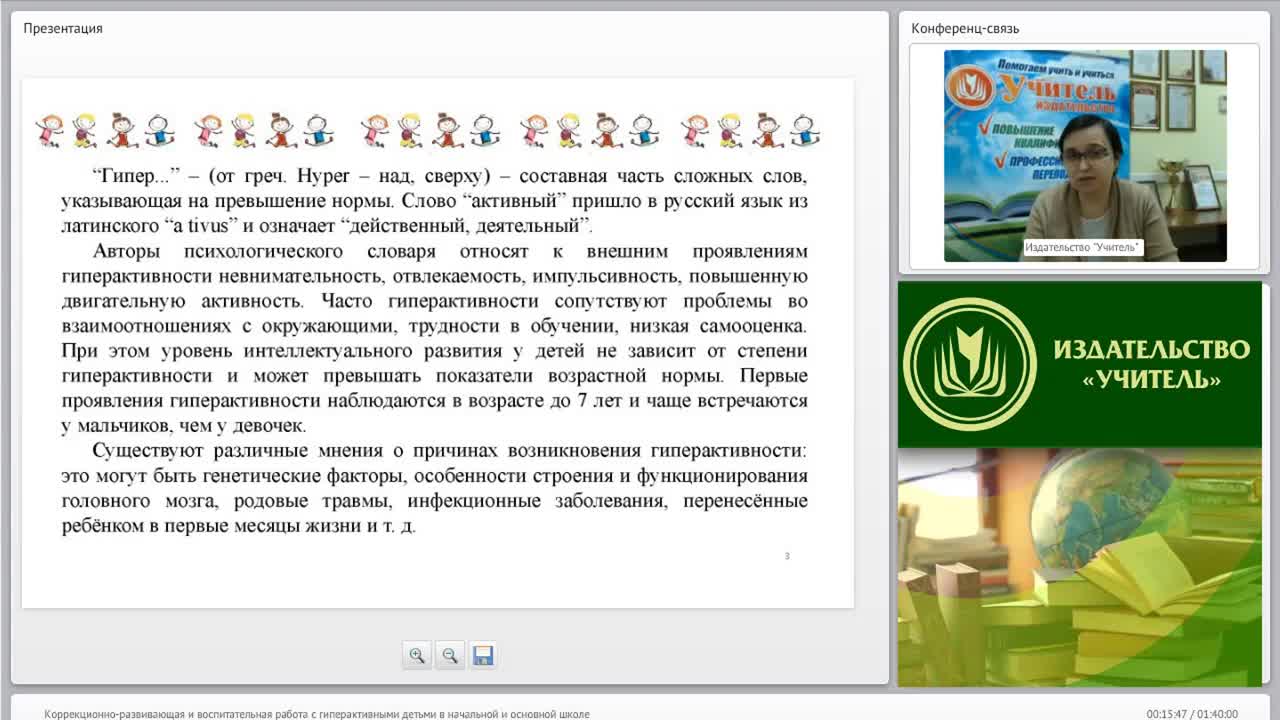
Task: Save the presentation with the floppy disk icon
Action: [x=483, y=656]
